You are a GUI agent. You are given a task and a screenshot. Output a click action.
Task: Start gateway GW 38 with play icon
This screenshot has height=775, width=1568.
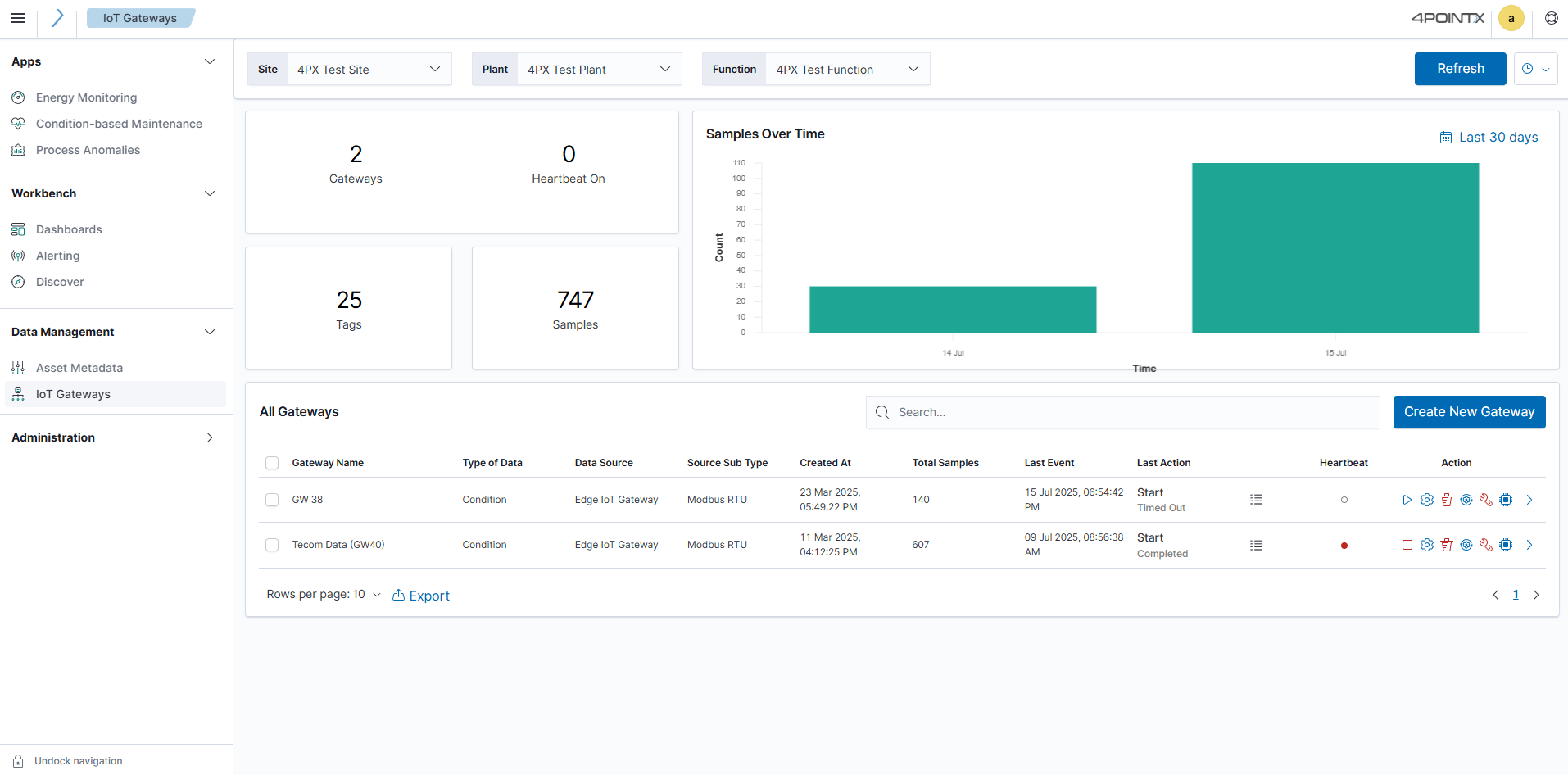coord(1407,500)
